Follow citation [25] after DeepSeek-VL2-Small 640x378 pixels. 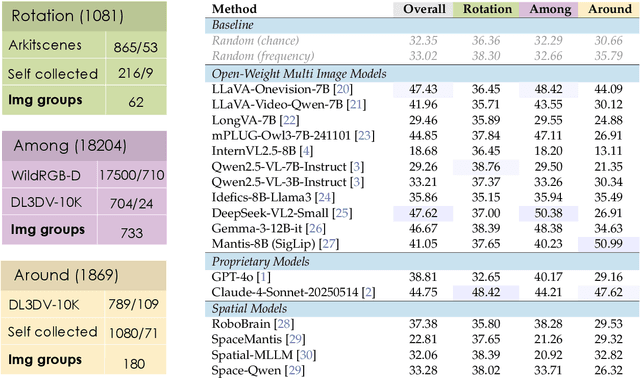[342, 213]
